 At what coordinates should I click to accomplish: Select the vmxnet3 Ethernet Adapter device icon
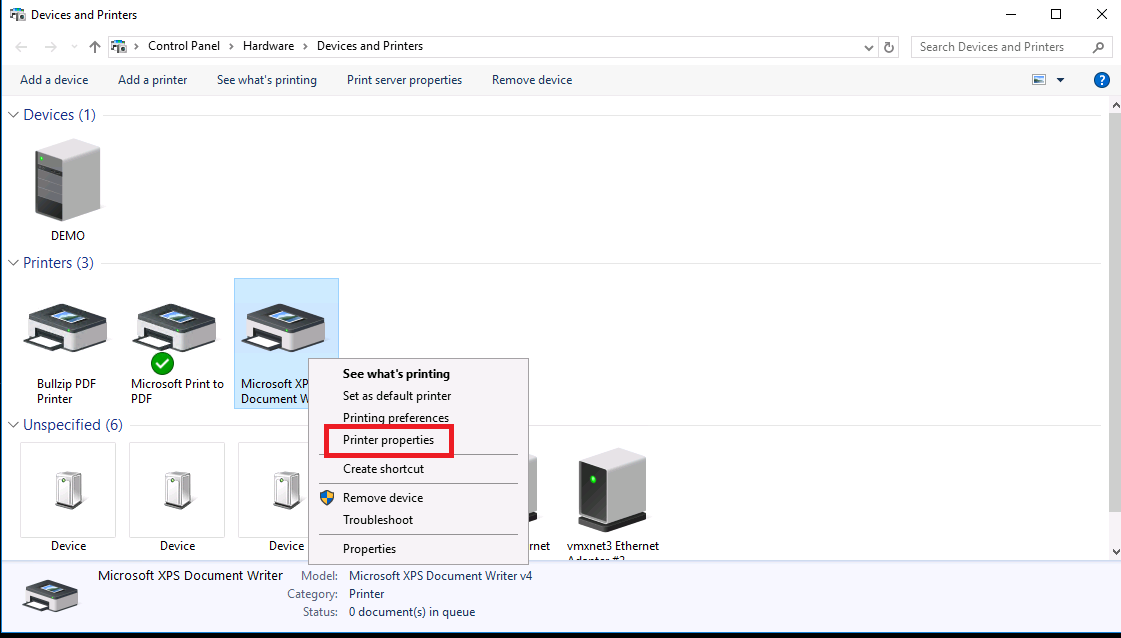click(x=612, y=491)
